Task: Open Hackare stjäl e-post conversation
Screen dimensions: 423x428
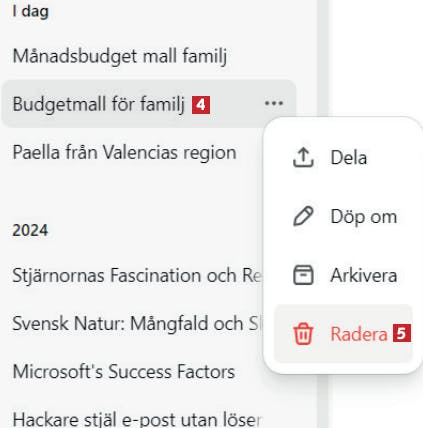Action: click(x=137, y=419)
